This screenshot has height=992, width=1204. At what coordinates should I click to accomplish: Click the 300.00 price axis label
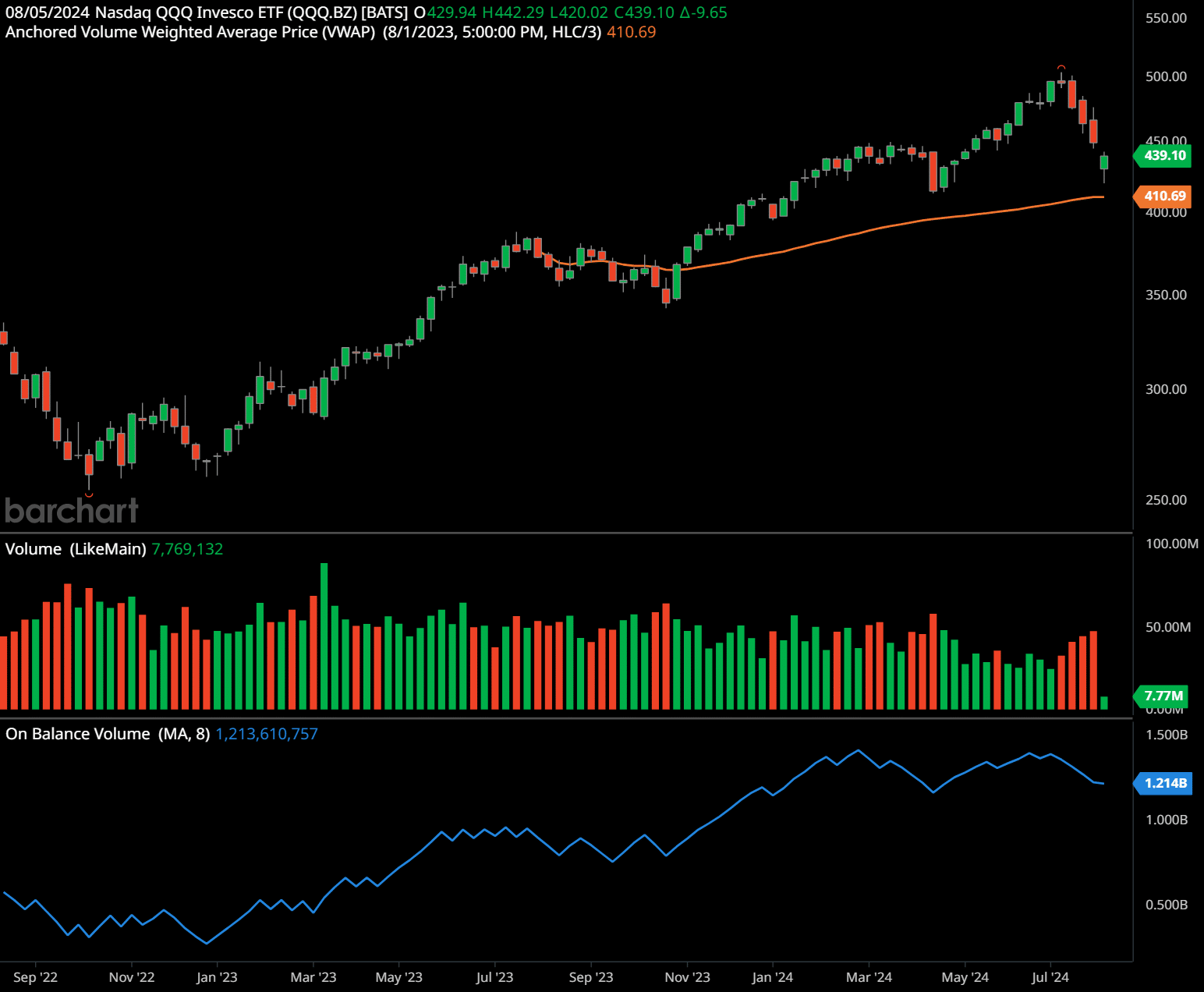coord(1166,389)
